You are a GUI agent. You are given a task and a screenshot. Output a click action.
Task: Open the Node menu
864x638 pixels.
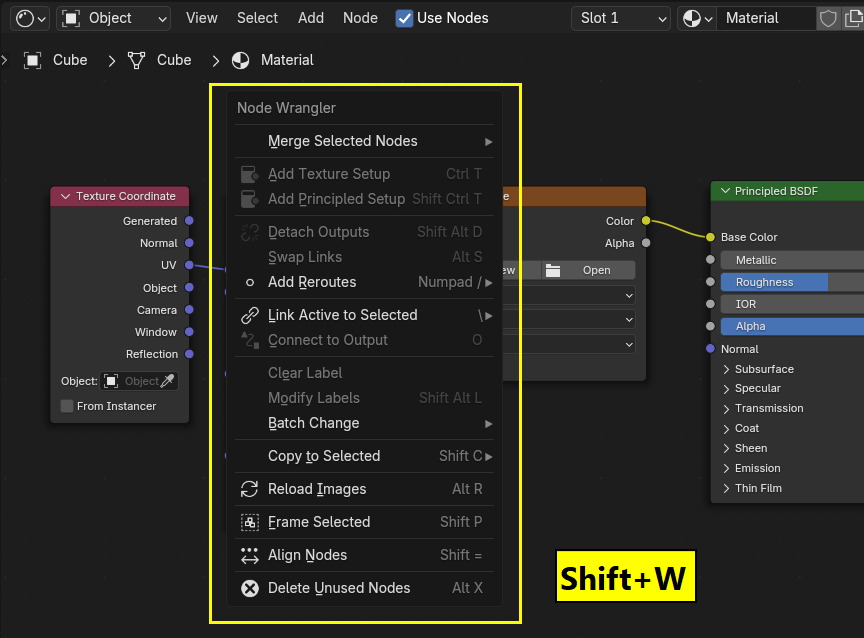pyautogui.click(x=360, y=18)
